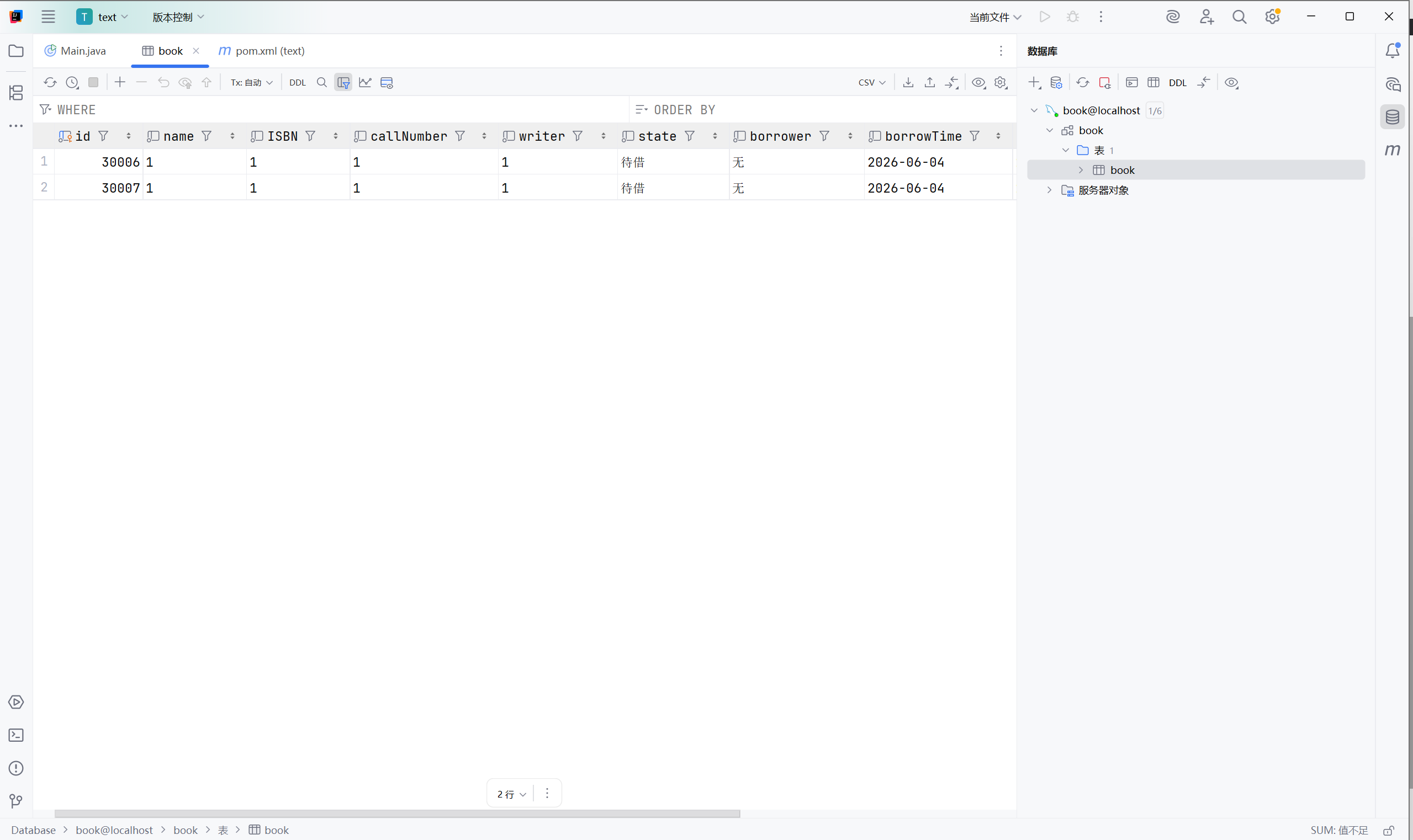
Task: Preview pending changes icon
Action: pyautogui.click(x=185, y=83)
